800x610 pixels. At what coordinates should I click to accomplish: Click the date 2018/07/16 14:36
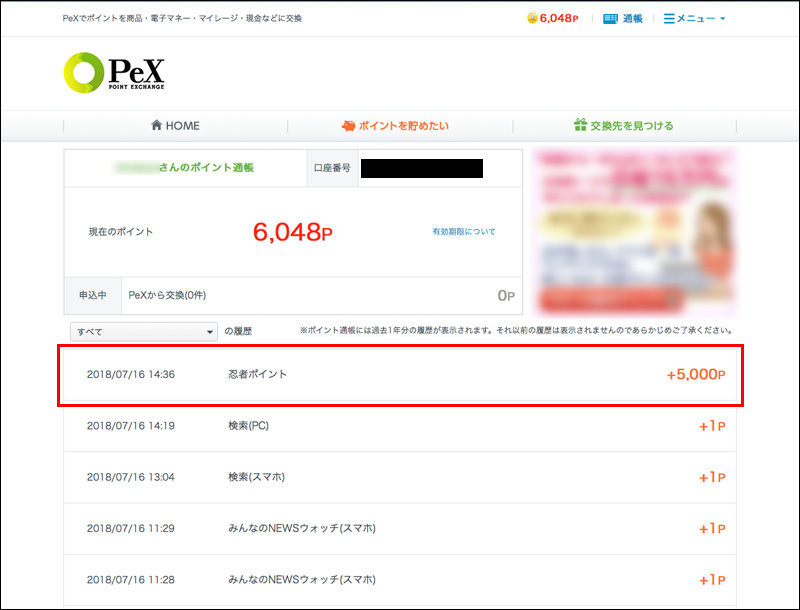coord(131,374)
